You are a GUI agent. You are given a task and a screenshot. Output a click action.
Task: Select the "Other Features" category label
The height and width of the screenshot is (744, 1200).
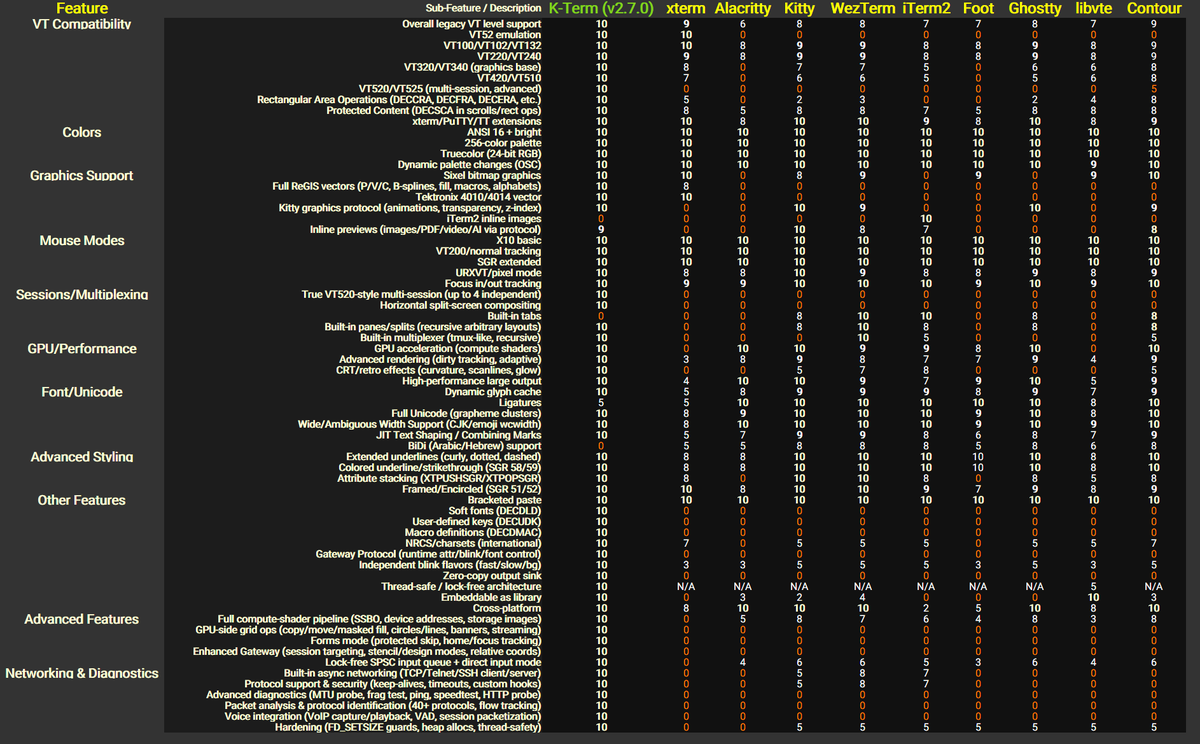coord(82,500)
